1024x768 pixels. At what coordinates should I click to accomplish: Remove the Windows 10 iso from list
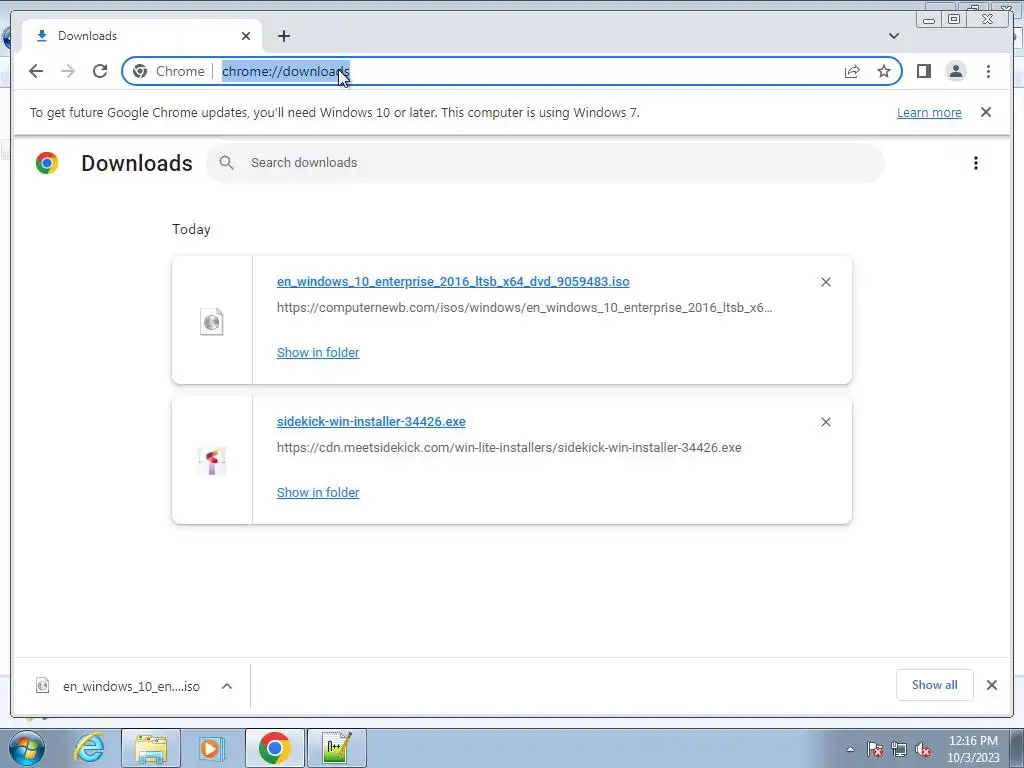[x=825, y=282]
